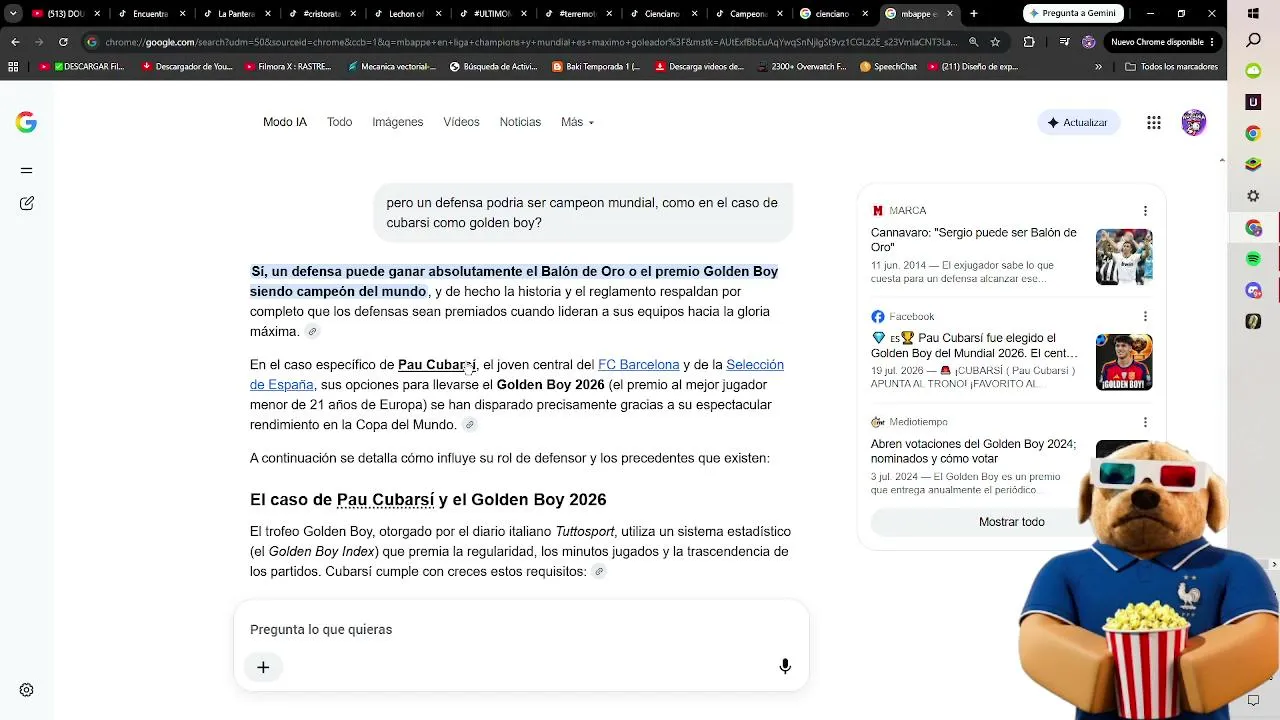
Task: Open the settings gear in the Google sidebar
Action: (26, 690)
